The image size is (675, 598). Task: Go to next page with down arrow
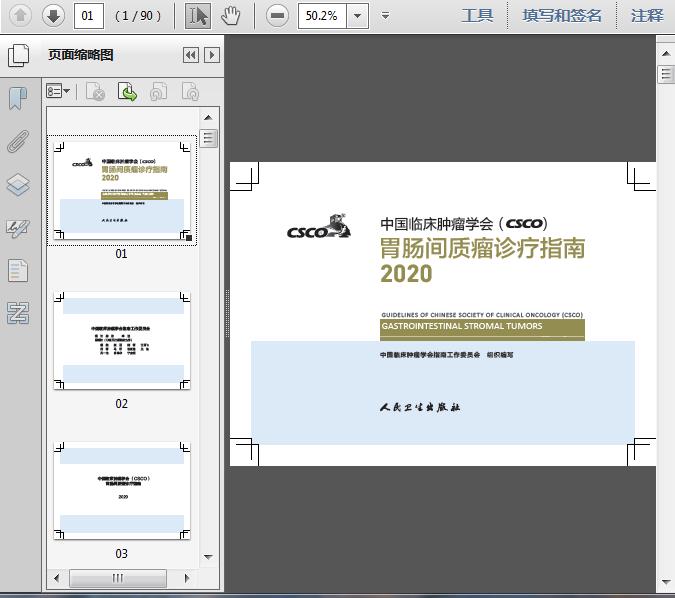tap(53, 16)
